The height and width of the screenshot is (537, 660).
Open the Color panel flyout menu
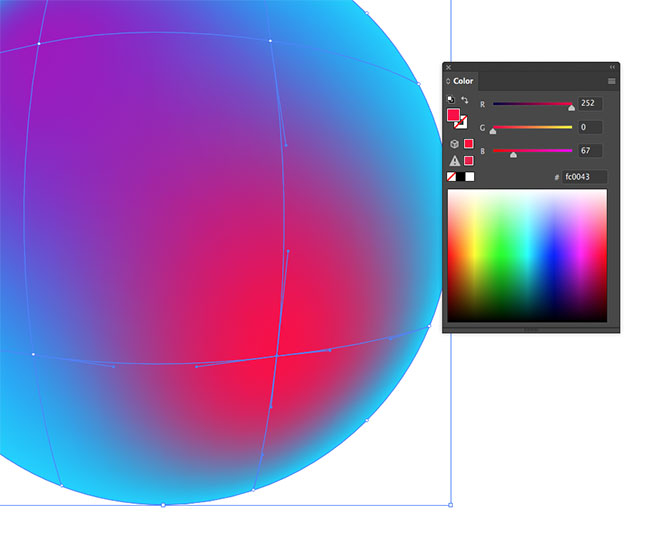point(612,81)
